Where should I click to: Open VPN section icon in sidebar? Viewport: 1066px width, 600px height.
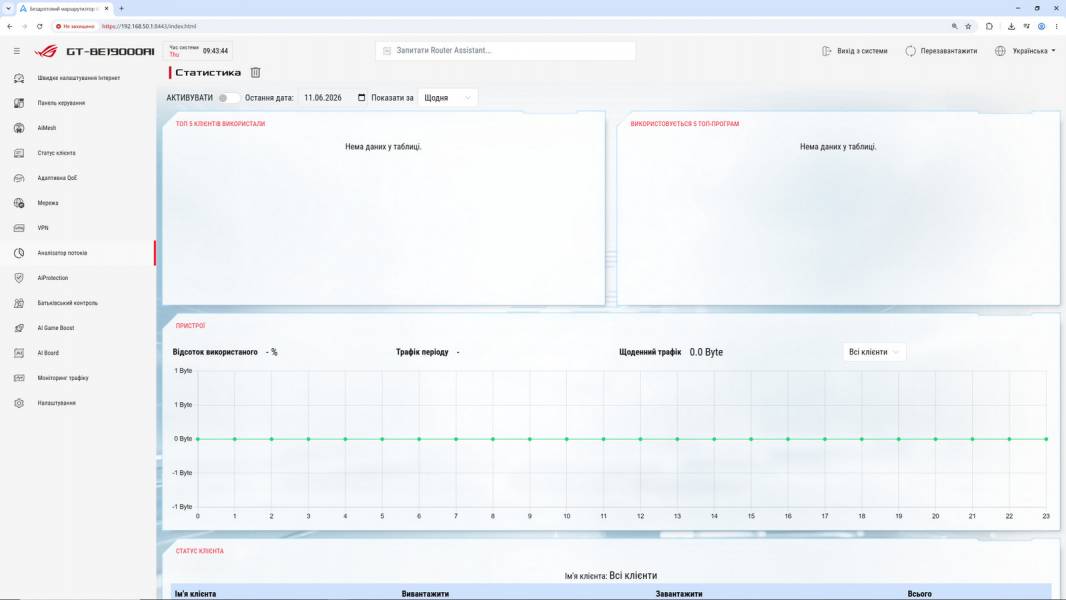(x=19, y=228)
